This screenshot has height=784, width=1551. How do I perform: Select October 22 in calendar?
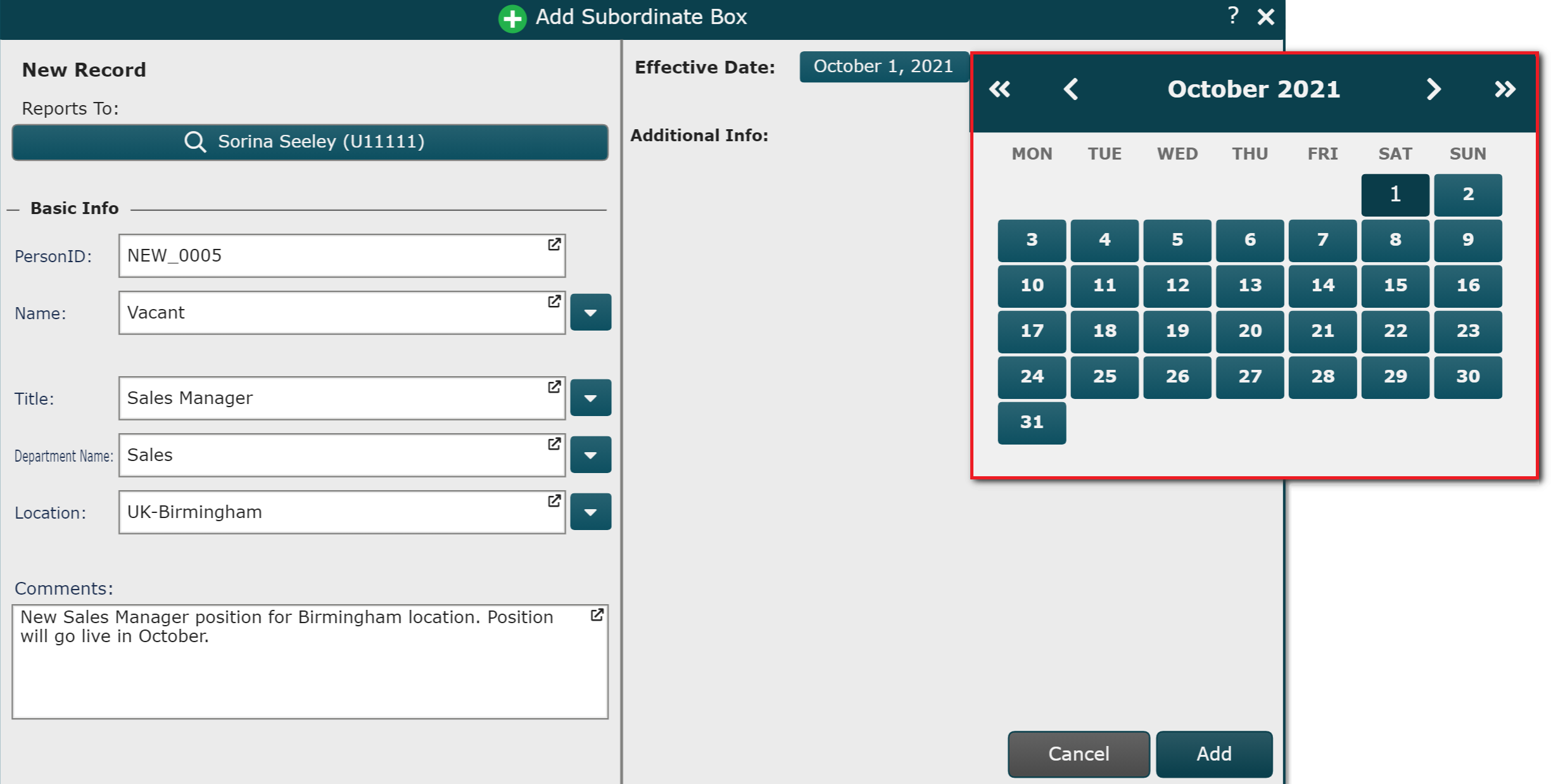[1395, 331]
